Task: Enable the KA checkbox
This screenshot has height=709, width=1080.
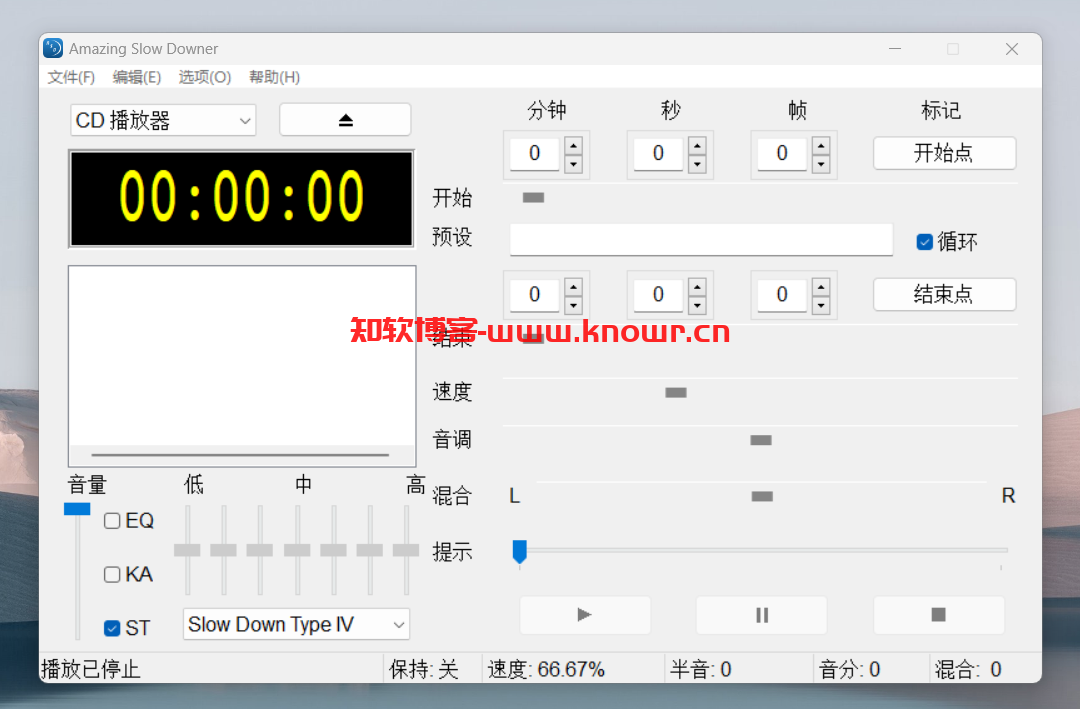Action: 112,574
